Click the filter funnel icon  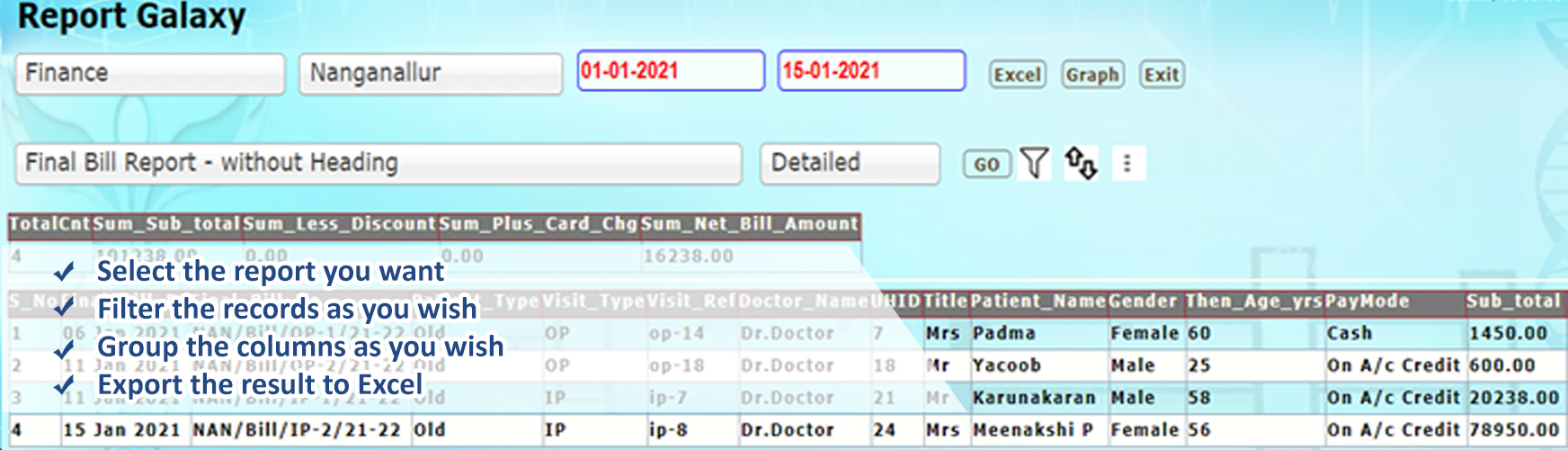pos(1035,164)
